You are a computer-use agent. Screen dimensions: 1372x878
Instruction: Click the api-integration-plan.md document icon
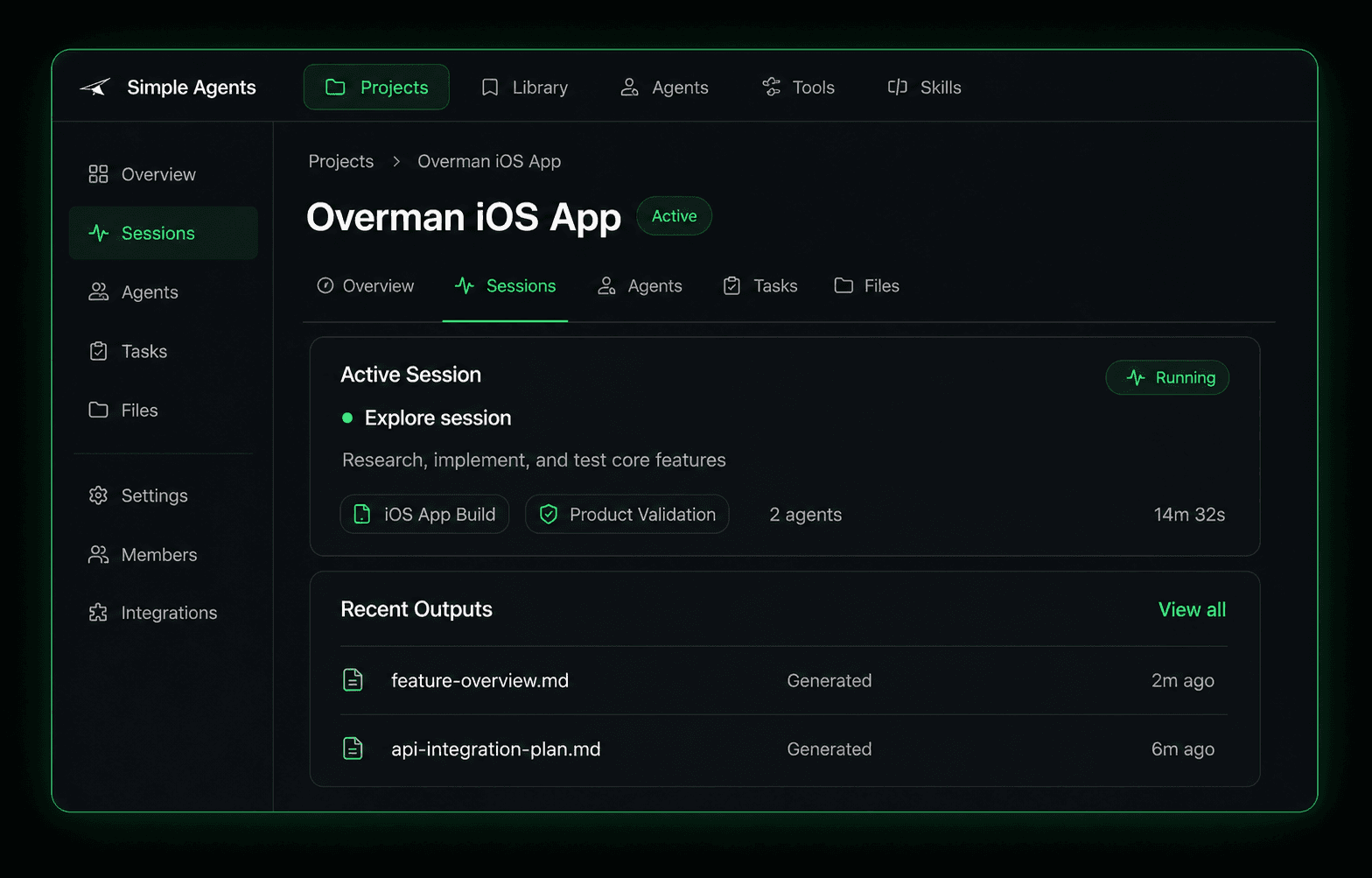click(353, 748)
